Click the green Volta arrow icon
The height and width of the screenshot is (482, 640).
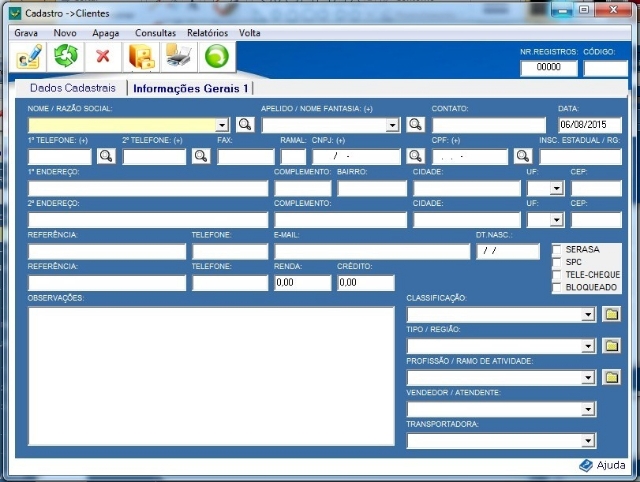[217, 57]
